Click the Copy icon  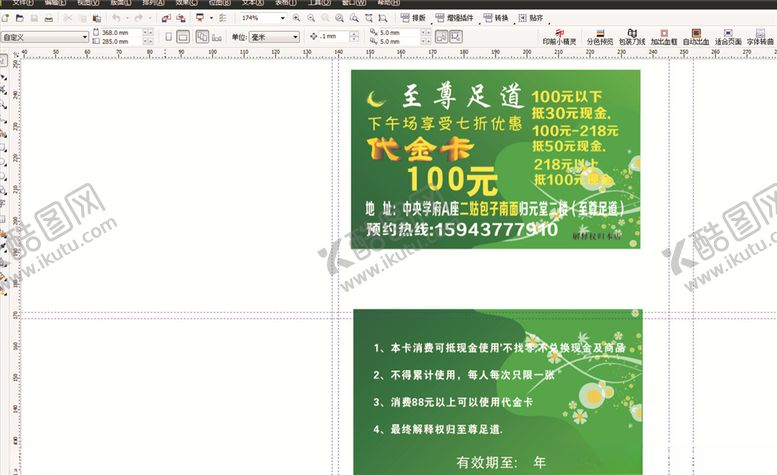(x=83, y=18)
